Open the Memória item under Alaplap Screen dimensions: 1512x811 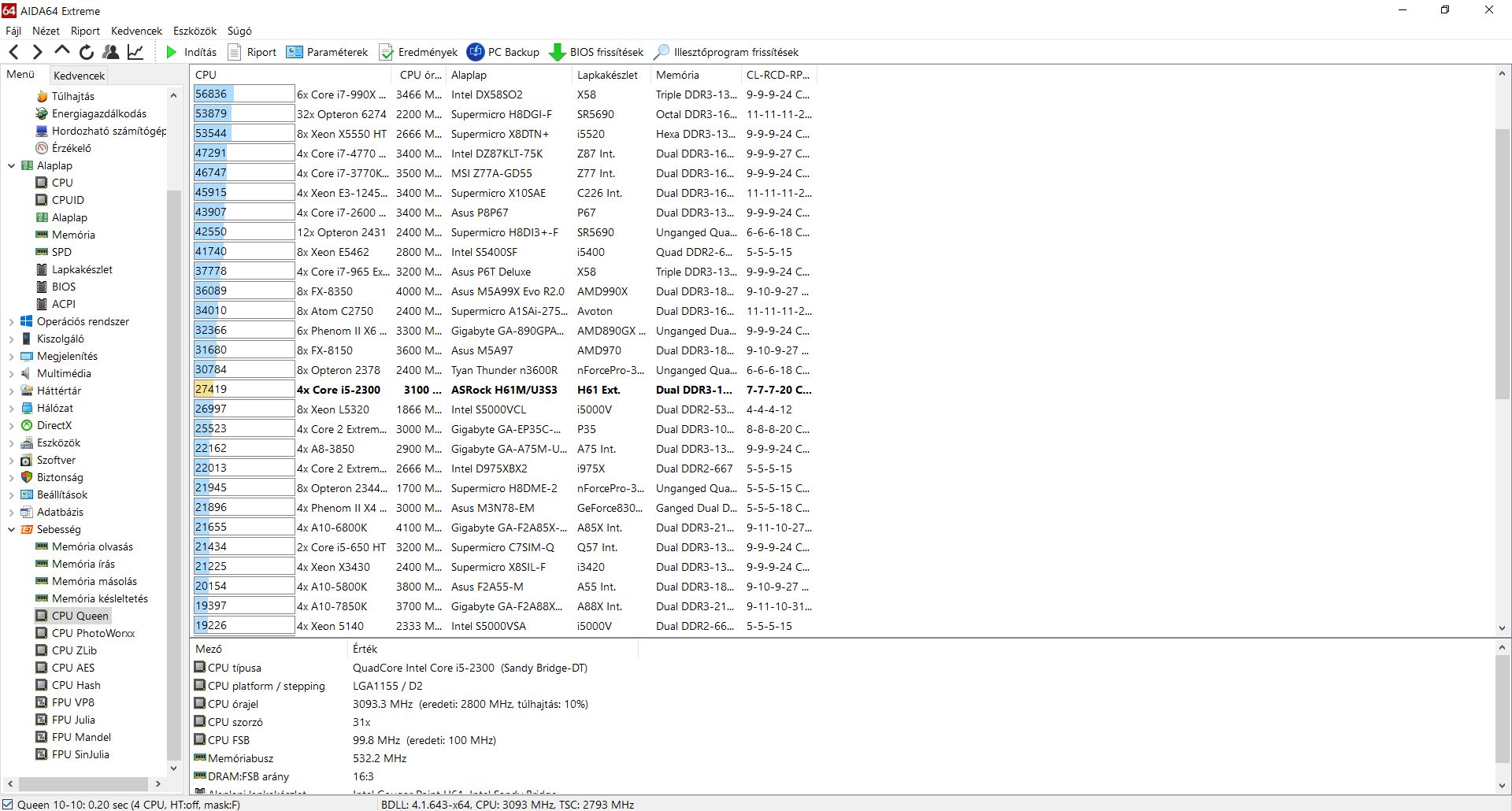click(65, 235)
